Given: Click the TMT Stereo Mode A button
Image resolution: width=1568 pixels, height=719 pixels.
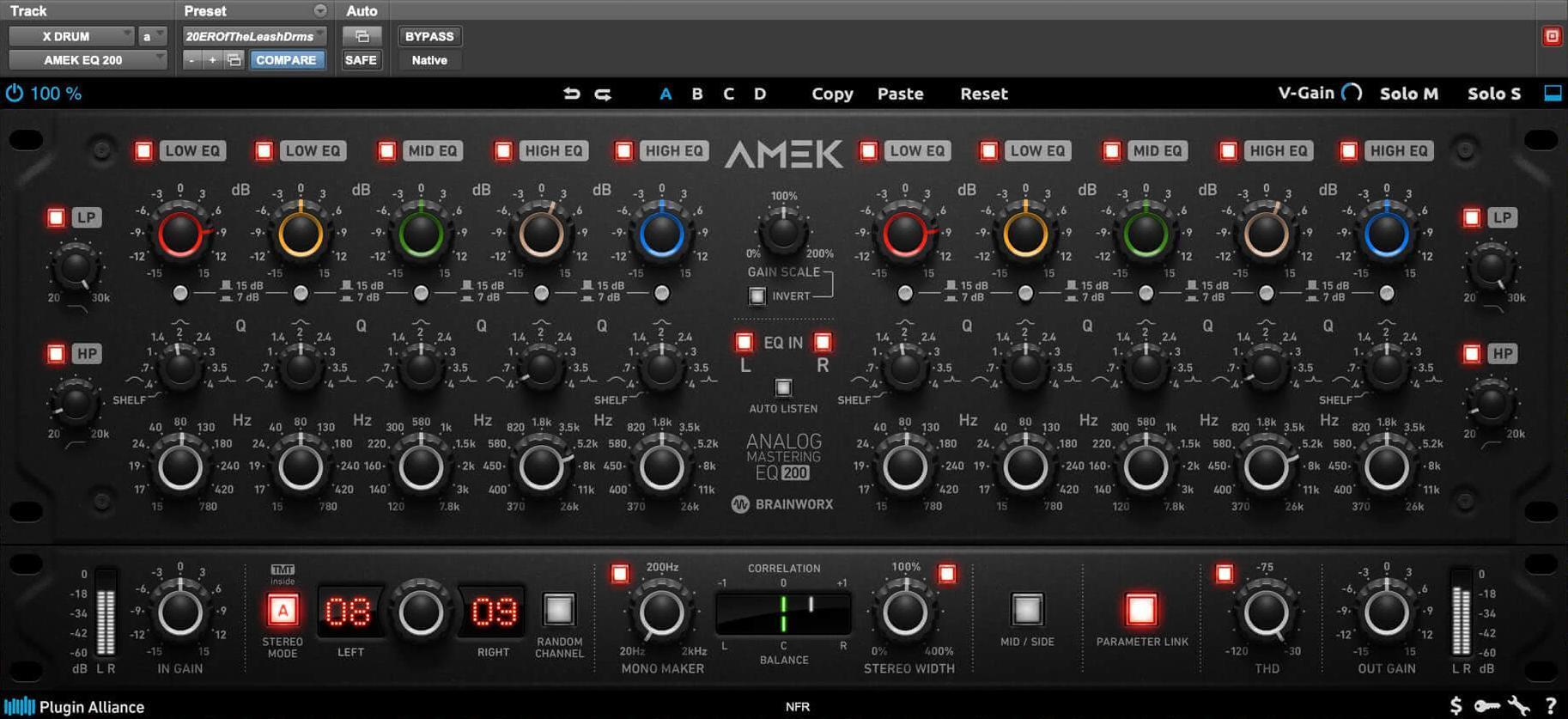Looking at the screenshot, I should coord(283,611).
